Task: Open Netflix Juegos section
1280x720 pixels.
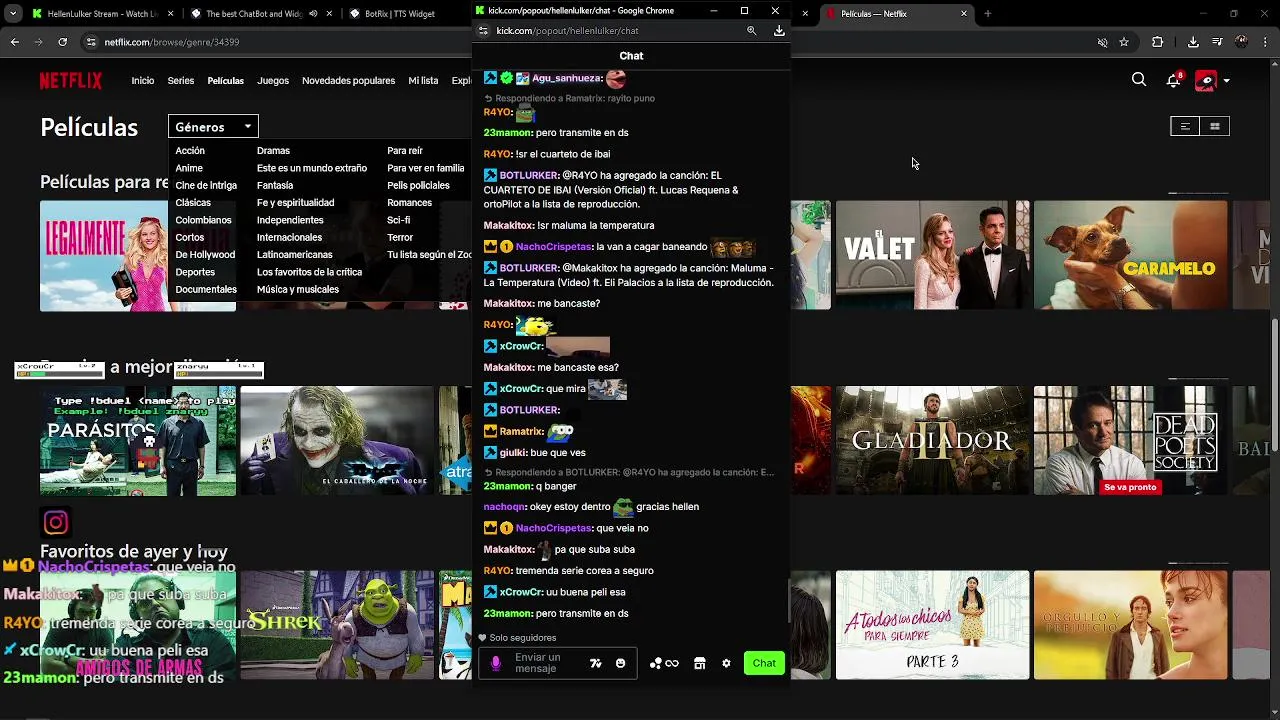Action: point(273,81)
